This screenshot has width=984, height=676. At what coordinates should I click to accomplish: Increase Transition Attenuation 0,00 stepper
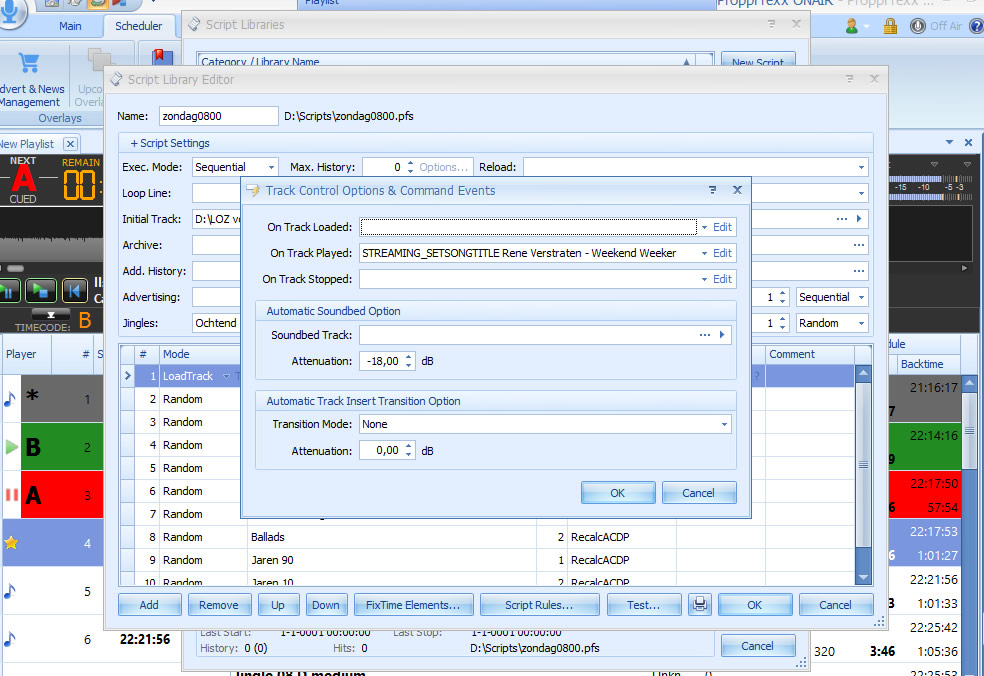[409, 446]
